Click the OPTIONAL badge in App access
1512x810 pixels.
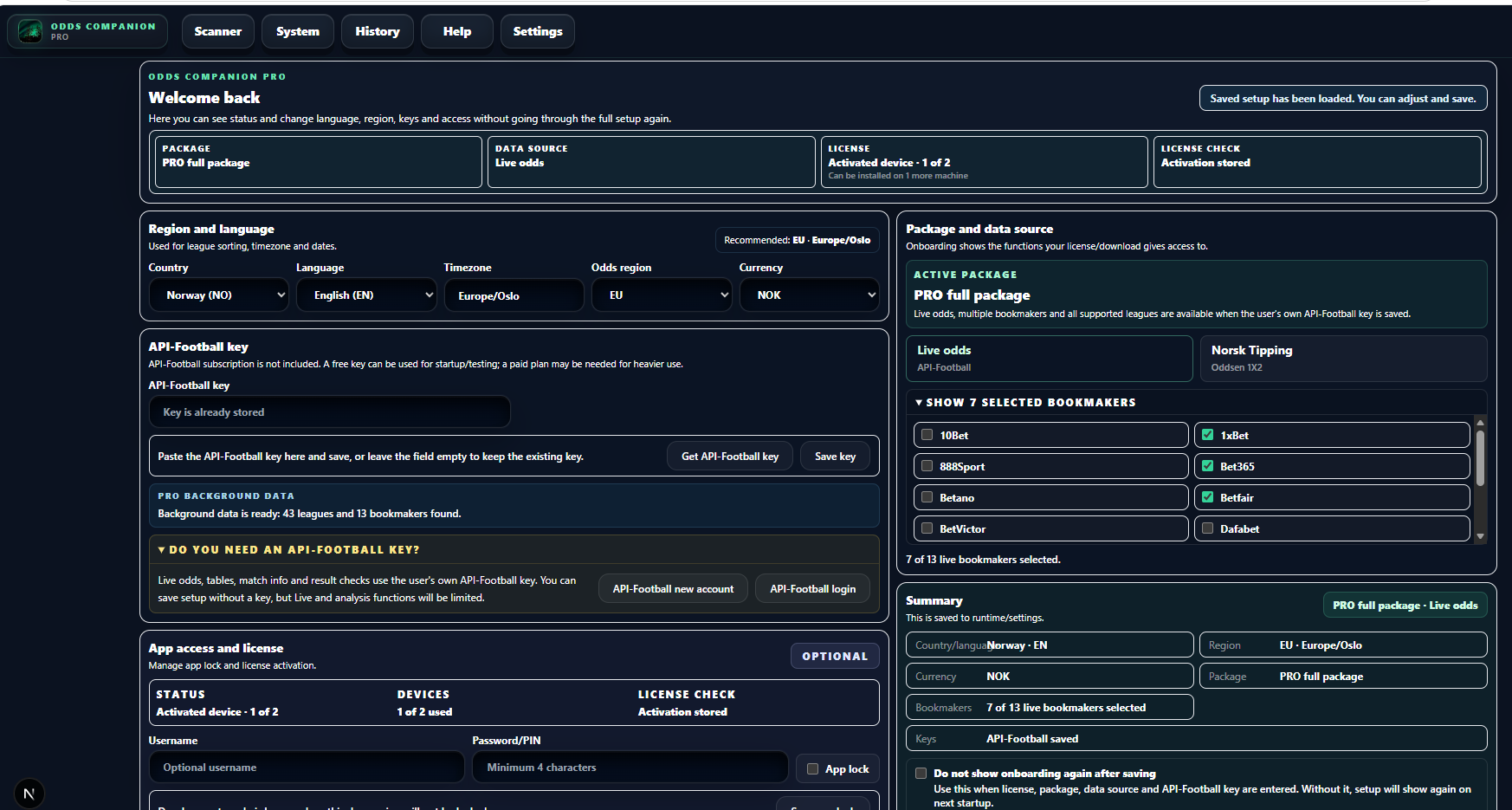835,657
